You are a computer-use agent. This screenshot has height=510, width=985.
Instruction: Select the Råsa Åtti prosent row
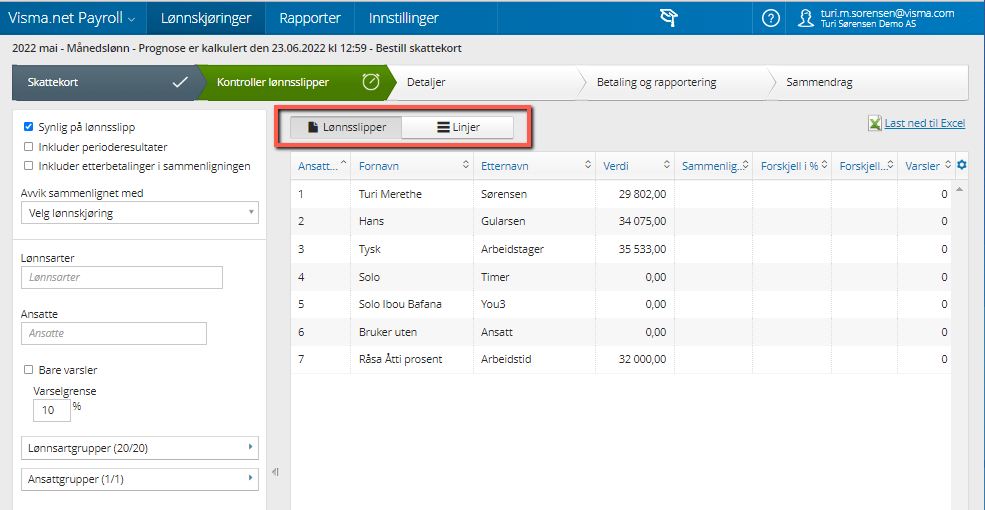[621, 360]
